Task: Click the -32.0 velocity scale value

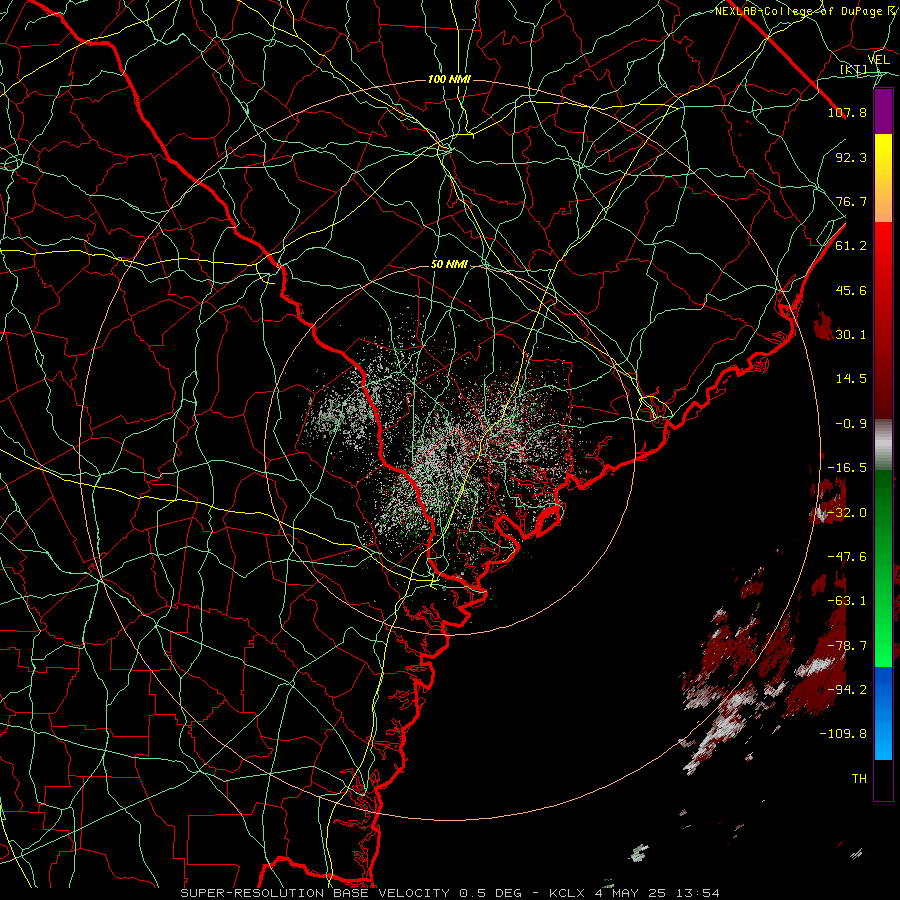Action: click(847, 513)
